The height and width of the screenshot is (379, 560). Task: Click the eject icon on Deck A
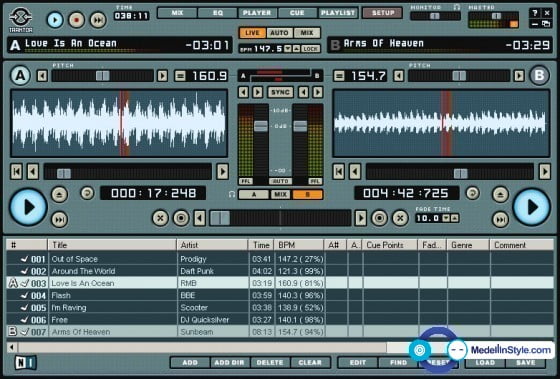(x=59, y=194)
